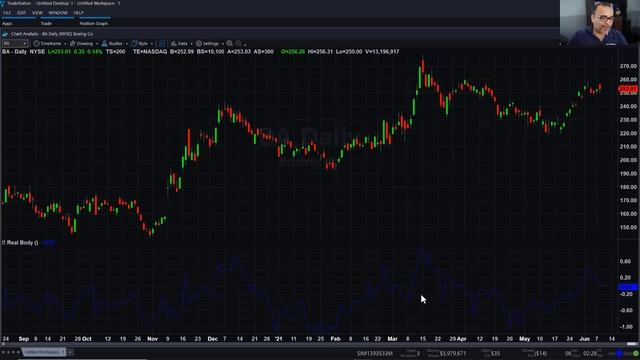Click the 02:28 clock in status bar
Screen dimensions: 640x360
pos(590,353)
